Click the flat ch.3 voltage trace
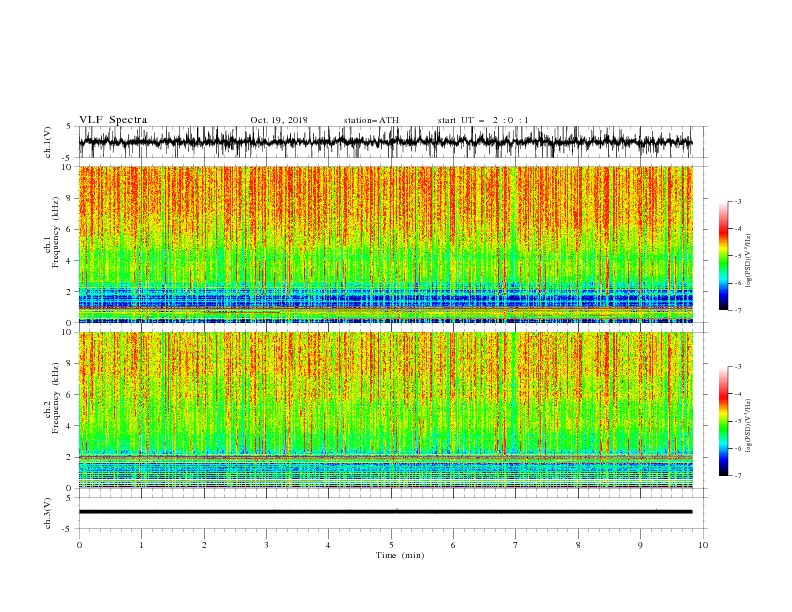 pos(385,512)
